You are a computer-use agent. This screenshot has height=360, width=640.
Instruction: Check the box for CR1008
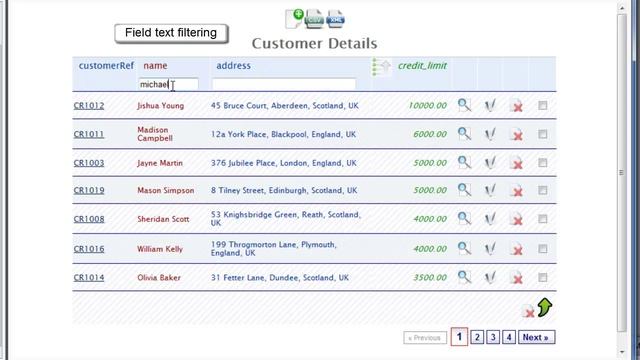pos(542,218)
